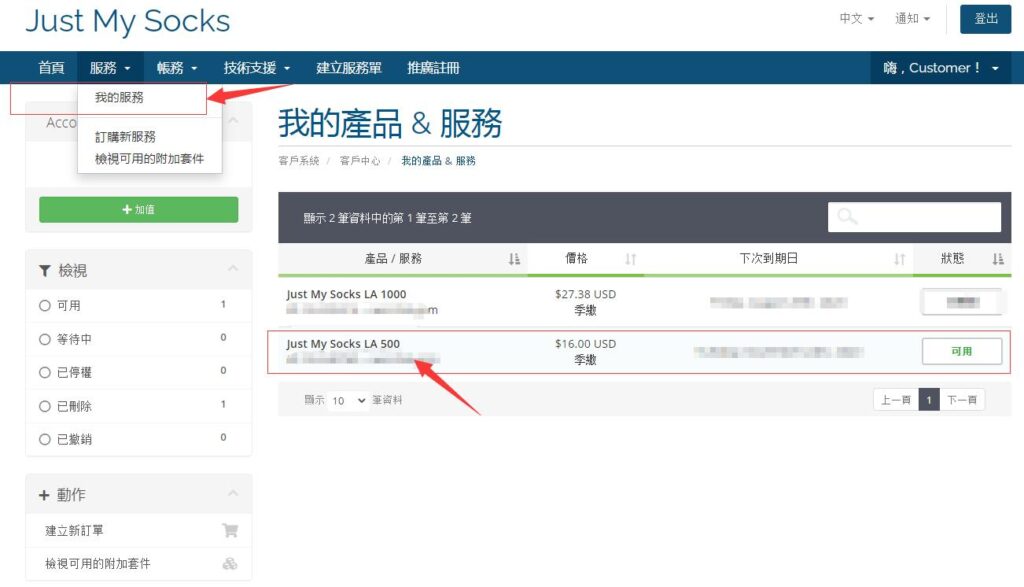Click 檢視可用的附加套件 in the 動作 panel
The height and width of the screenshot is (587, 1024).
tap(97, 563)
